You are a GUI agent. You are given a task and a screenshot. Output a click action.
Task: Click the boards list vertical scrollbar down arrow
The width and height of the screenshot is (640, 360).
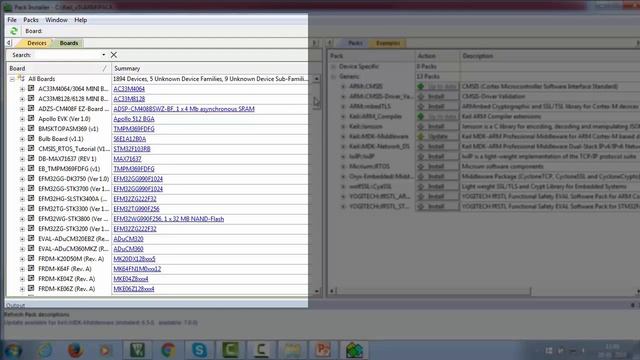(x=316, y=291)
